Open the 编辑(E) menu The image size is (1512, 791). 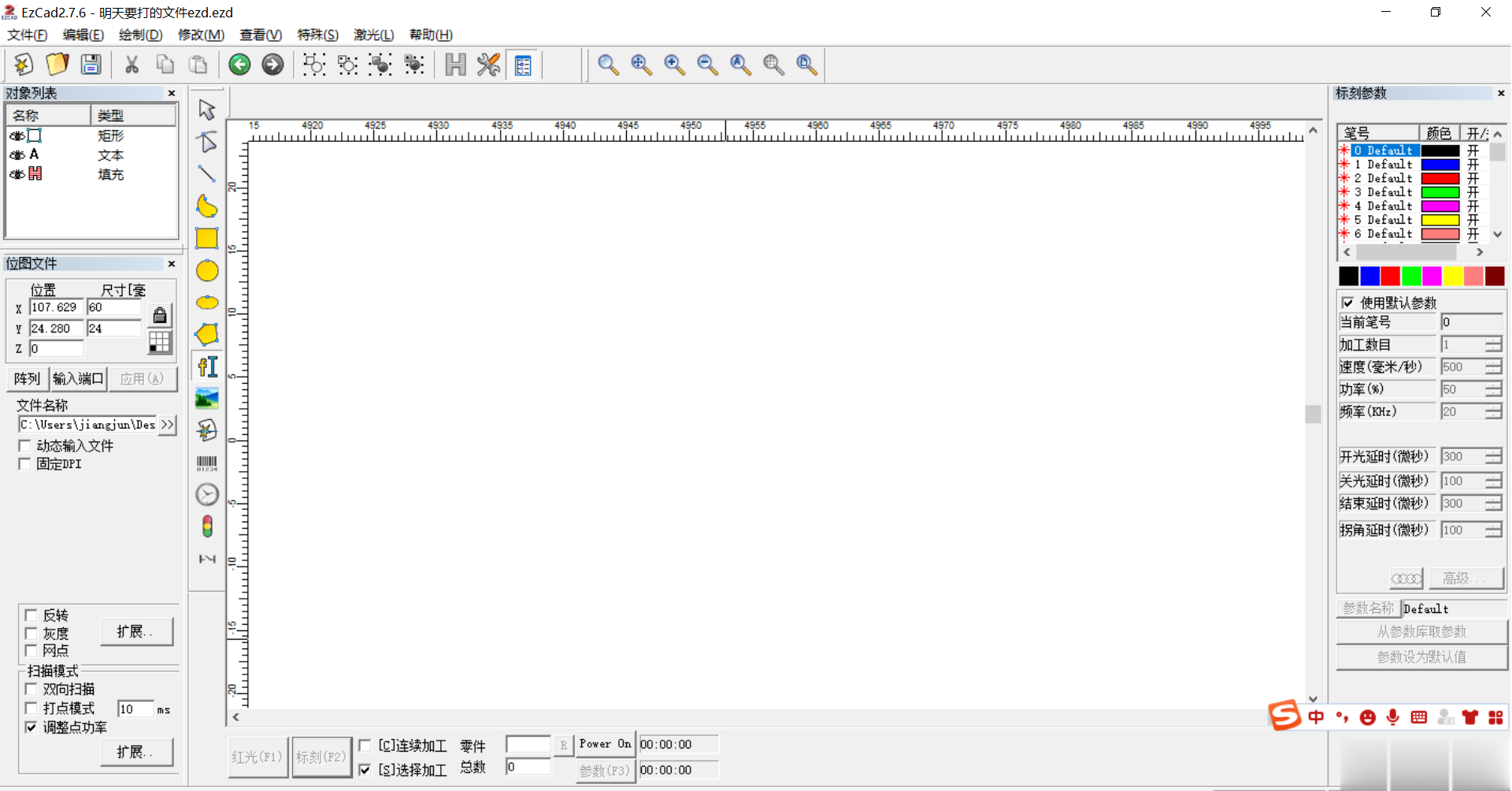point(83,35)
